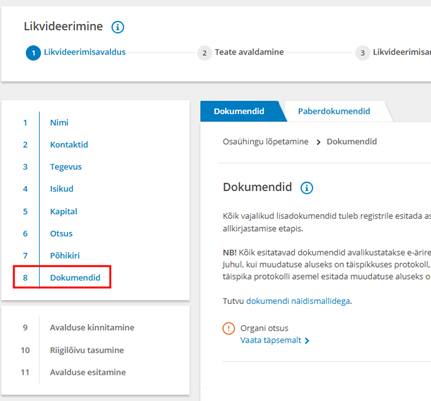The image size is (431, 401).
Task: Click breadcrumb chevron after Osaühingu lõpetamine
Action: coord(318,142)
